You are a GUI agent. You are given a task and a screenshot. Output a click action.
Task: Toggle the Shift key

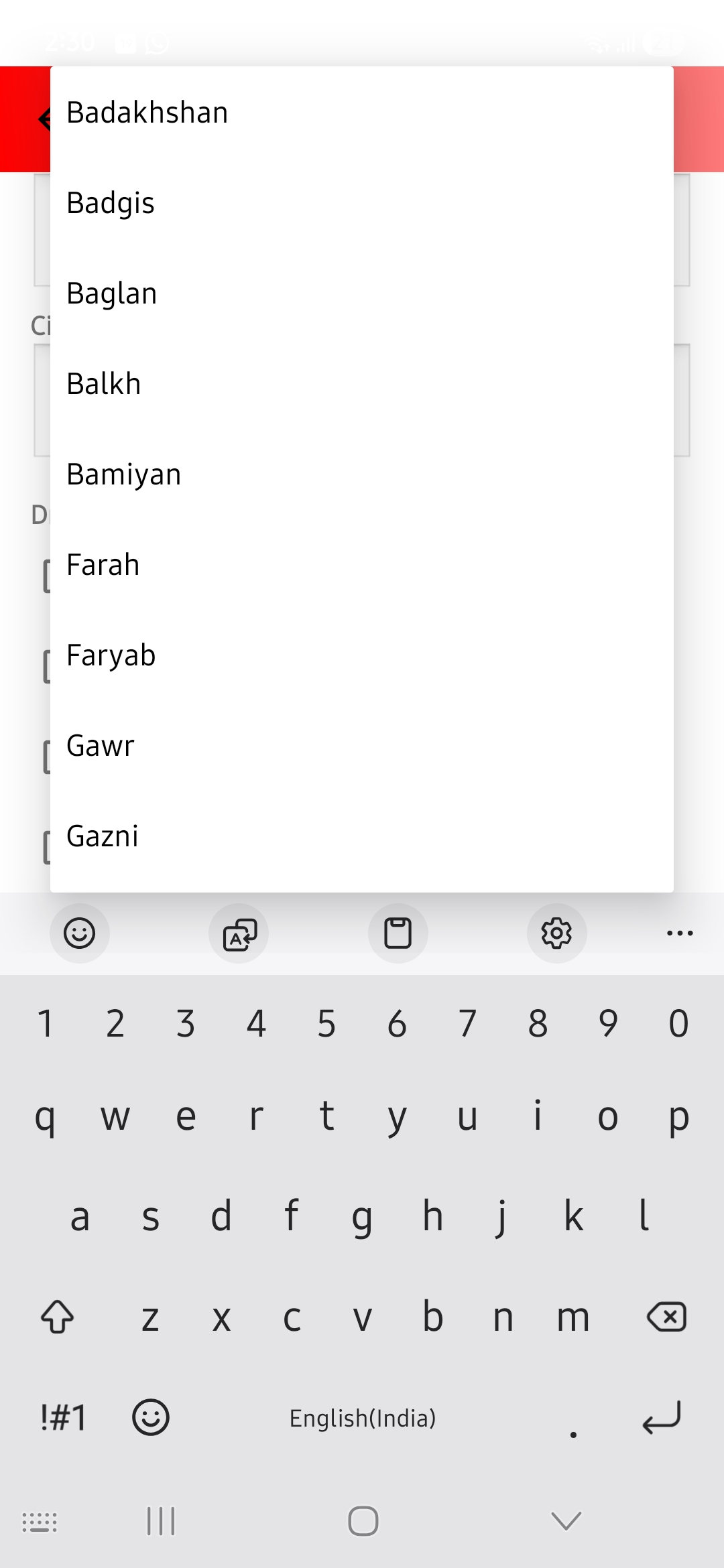58,1317
